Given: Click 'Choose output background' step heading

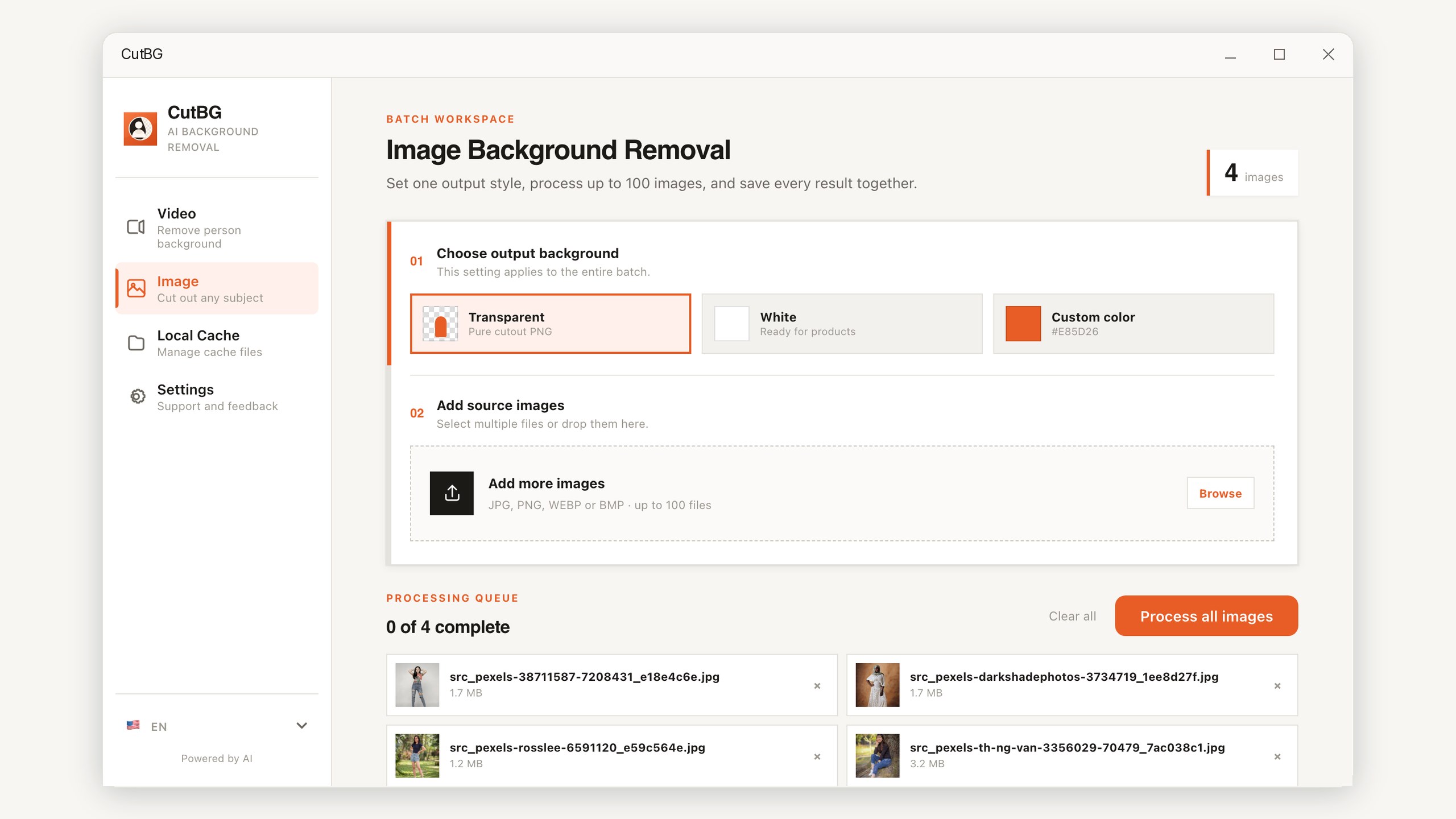Looking at the screenshot, I should point(527,253).
